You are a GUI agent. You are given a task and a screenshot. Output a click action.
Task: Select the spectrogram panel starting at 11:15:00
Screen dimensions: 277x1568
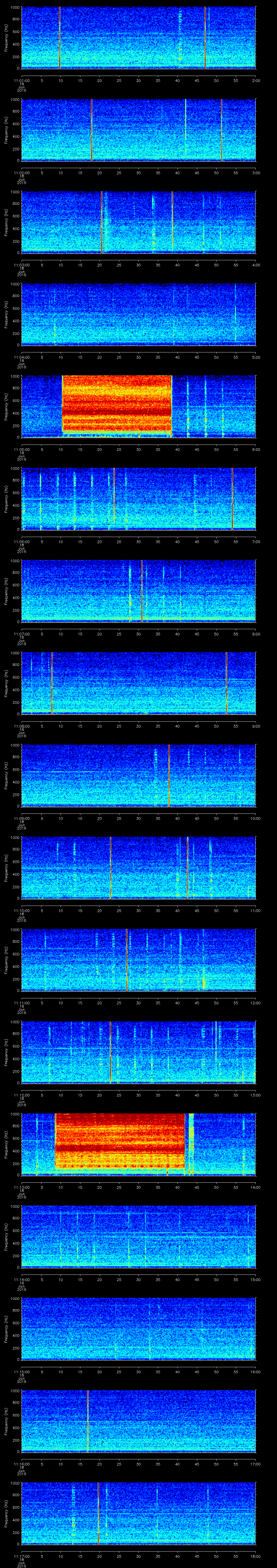pos(138,1329)
